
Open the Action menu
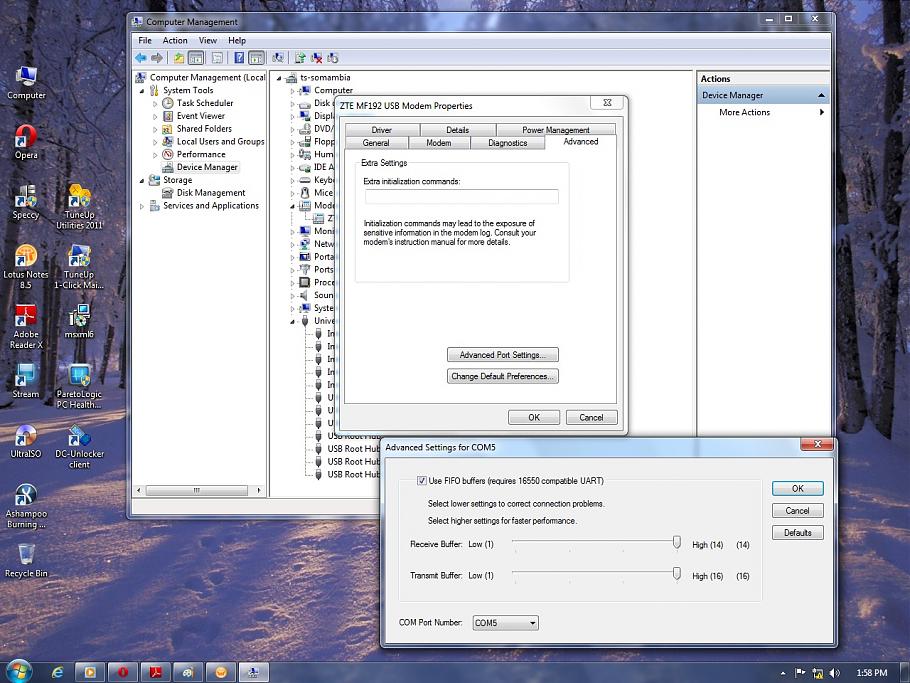175,41
